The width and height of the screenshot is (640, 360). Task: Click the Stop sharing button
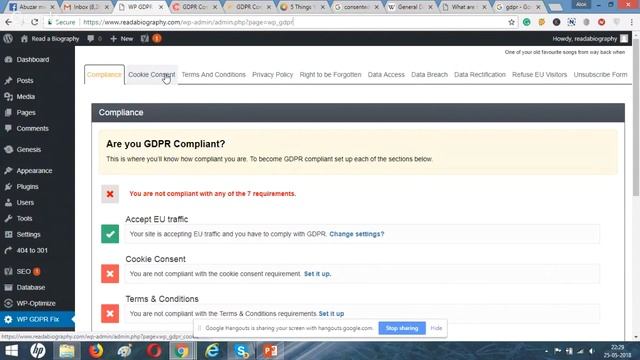pyautogui.click(x=402, y=328)
